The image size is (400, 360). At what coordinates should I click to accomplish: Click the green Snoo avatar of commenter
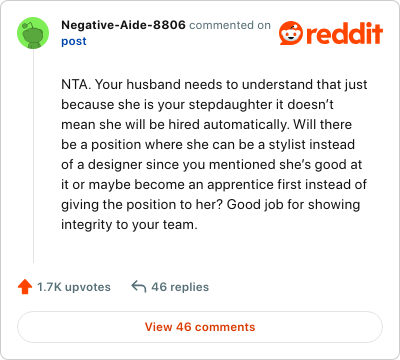point(33,33)
